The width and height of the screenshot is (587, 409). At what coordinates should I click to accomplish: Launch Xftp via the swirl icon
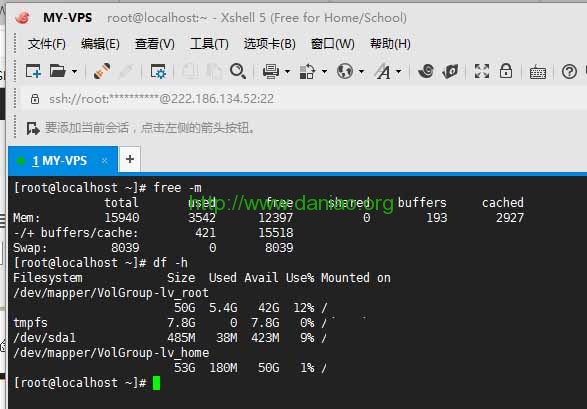[426, 71]
